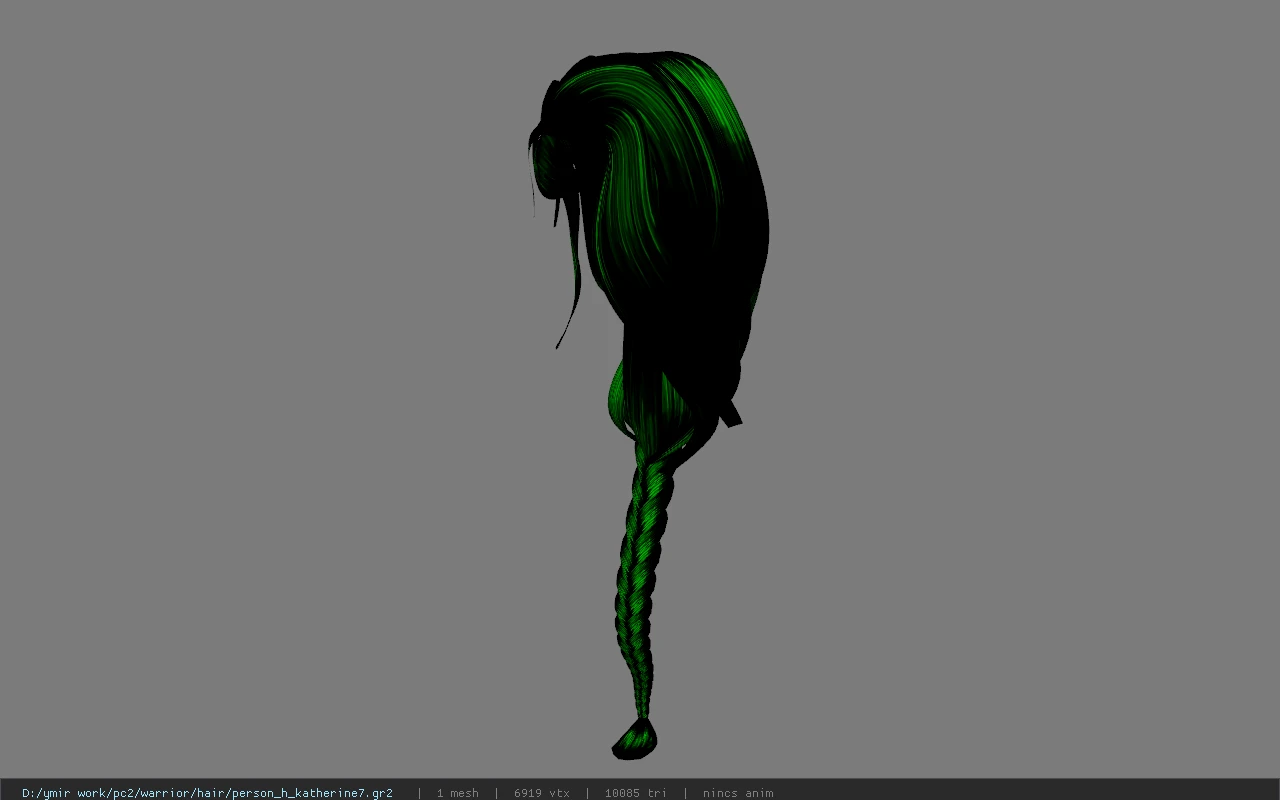Click the '6919 vtx' status entry
Viewport: 1280px width, 800px height.
click(x=542, y=793)
